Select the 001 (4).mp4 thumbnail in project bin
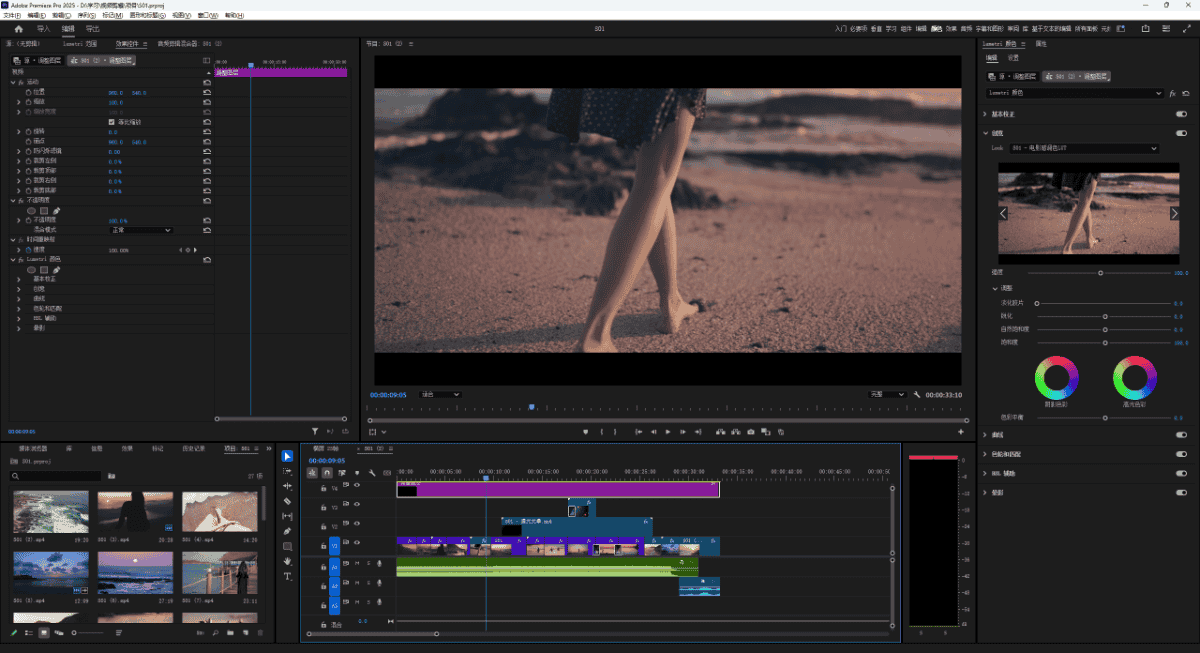The width and height of the screenshot is (1200, 653). 220,512
